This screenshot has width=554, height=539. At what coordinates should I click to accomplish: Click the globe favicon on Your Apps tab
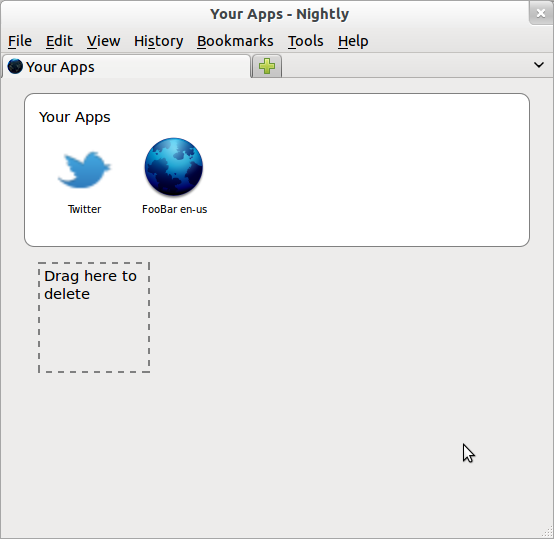click(x=15, y=66)
